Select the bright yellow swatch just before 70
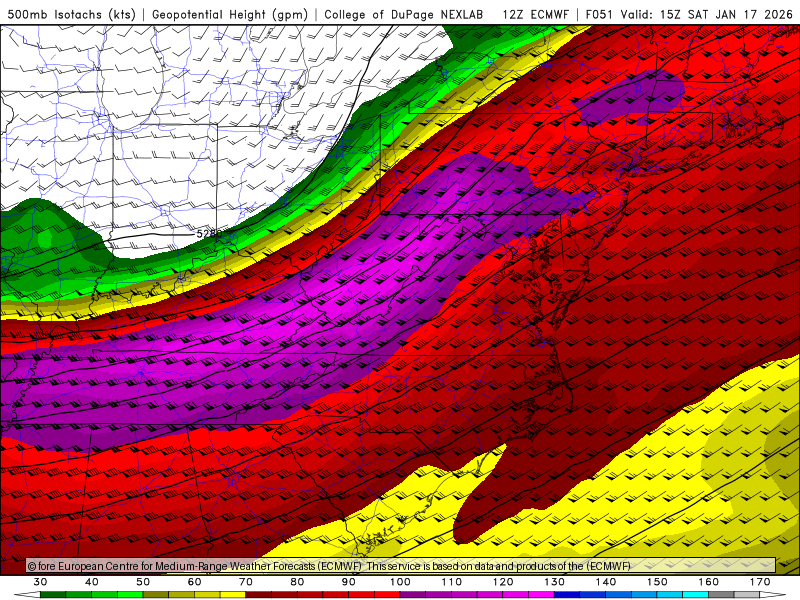 [x=233, y=595]
